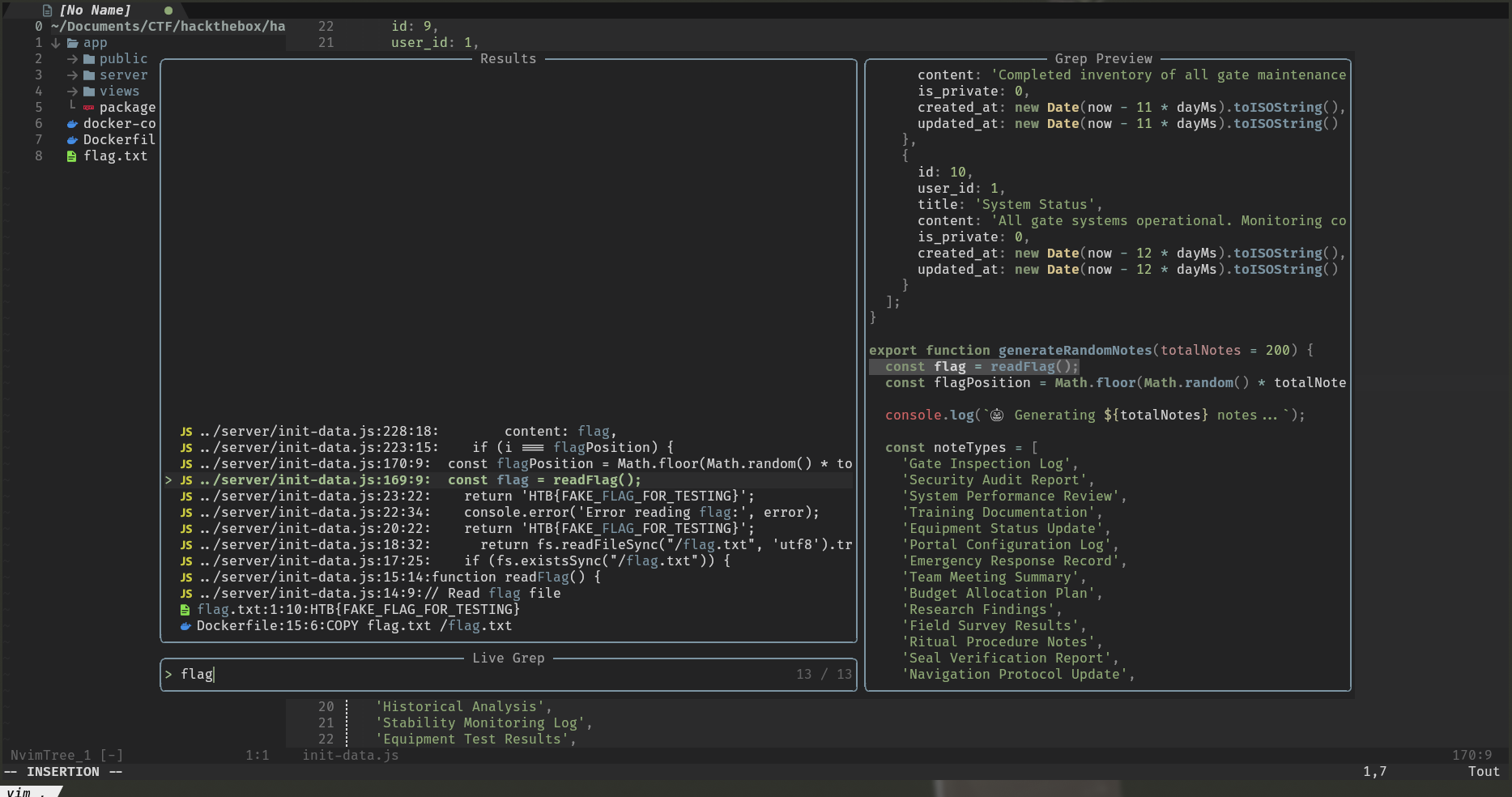The image size is (1512, 797).
Task: Expand the server folder arrow
Action: (x=72, y=75)
